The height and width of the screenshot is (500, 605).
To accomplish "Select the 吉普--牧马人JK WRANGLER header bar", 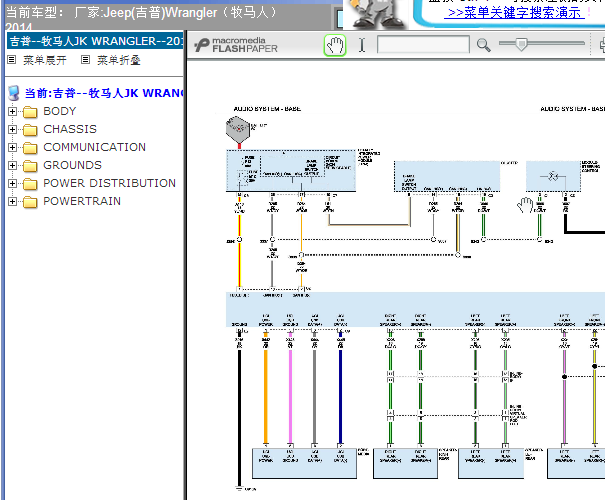I will click(95, 41).
